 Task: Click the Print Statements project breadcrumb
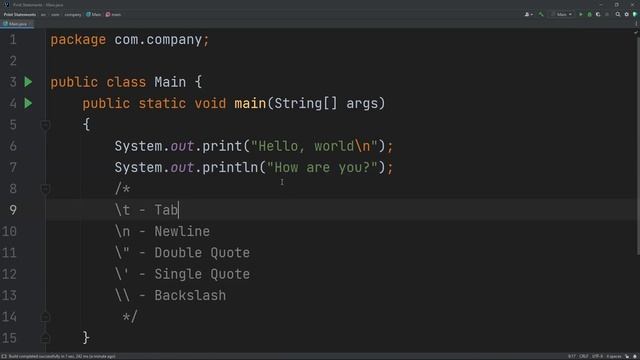click(x=20, y=14)
